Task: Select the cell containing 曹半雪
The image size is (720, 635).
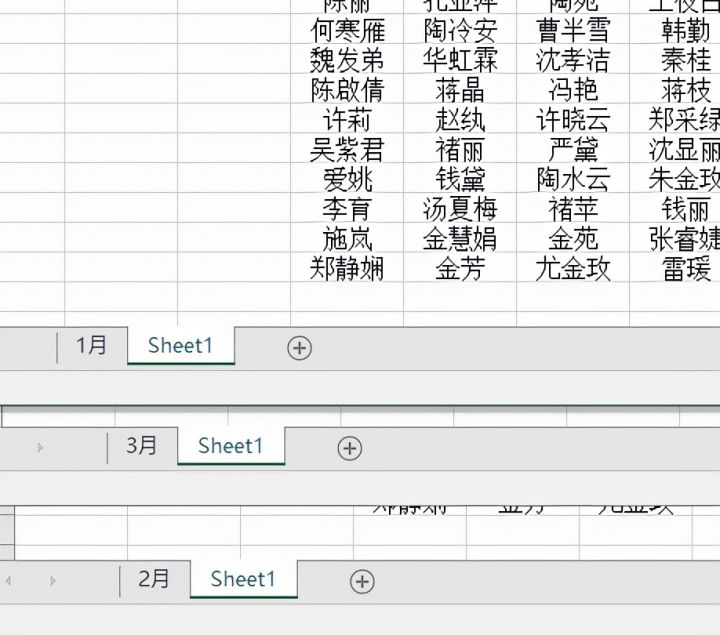Action: click(573, 30)
